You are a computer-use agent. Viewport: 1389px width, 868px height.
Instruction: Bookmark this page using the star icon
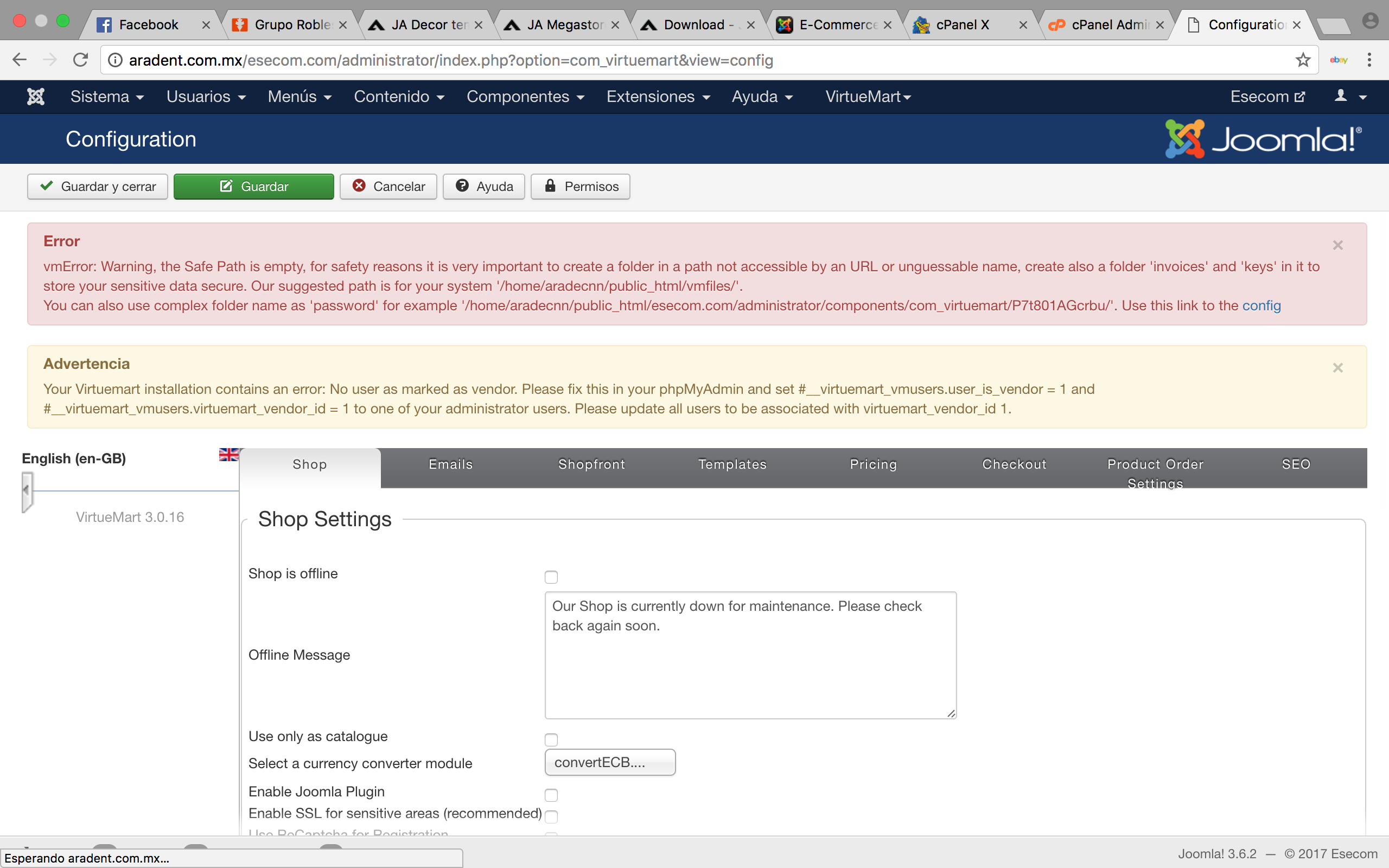(1303, 60)
